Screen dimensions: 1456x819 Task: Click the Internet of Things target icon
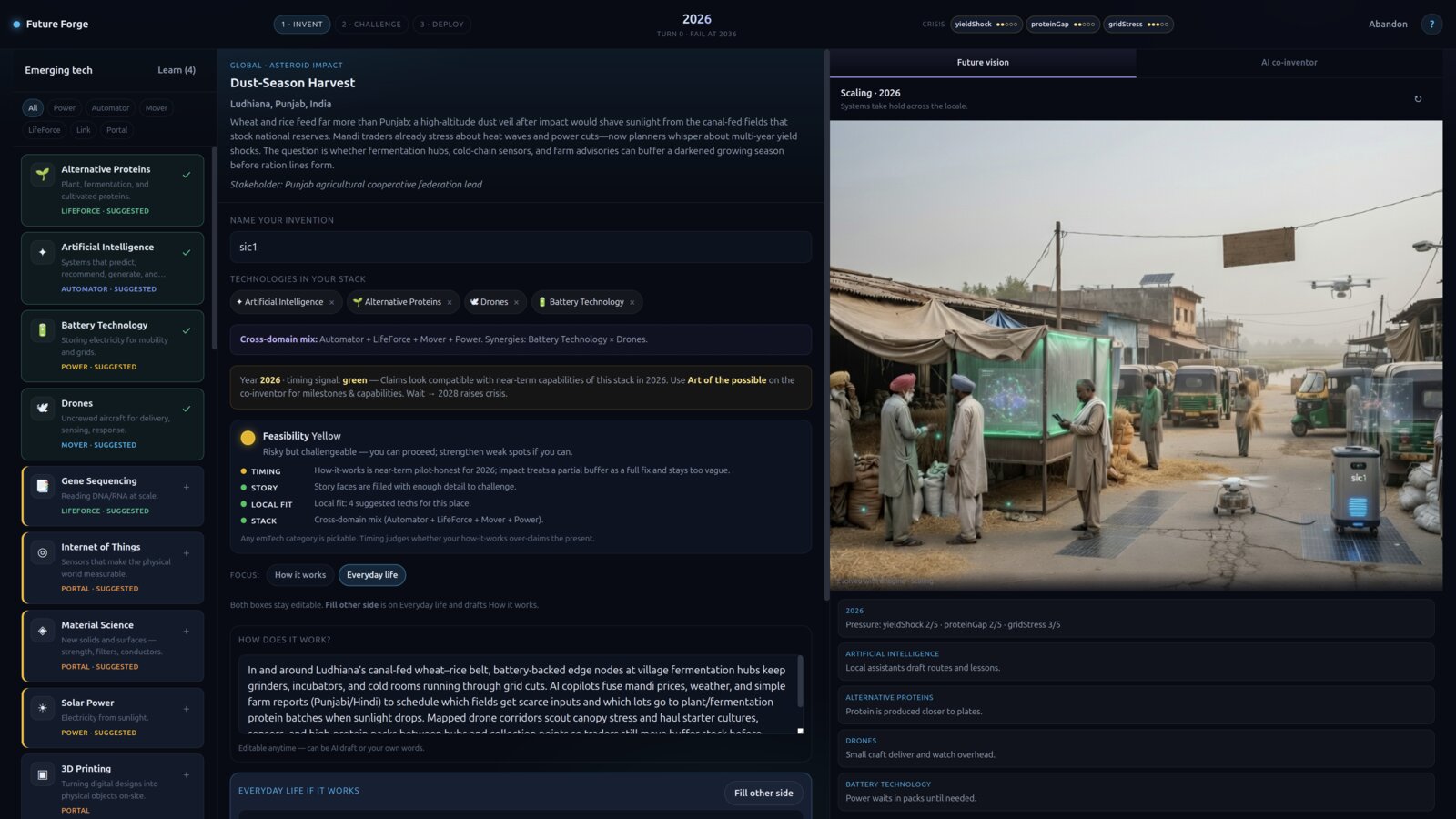tap(42, 552)
